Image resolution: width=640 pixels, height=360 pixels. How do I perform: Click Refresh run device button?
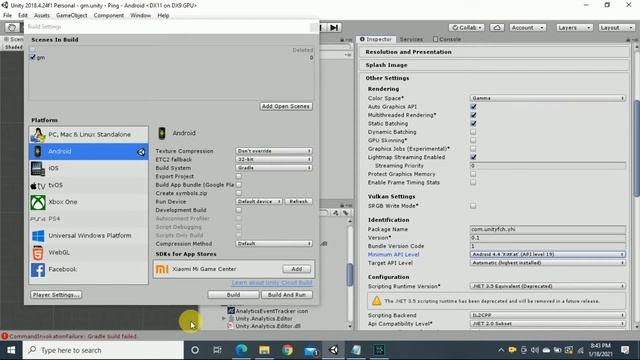pyautogui.click(x=298, y=201)
